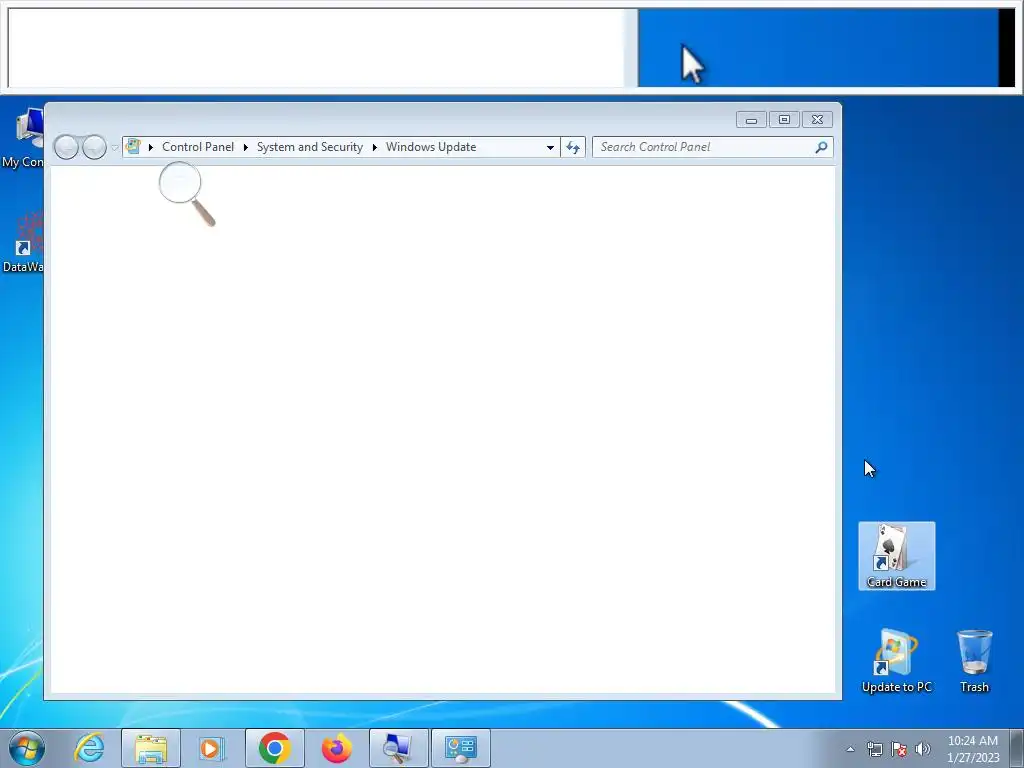Click the network tray icon
The height and width of the screenshot is (768, 1024).
(874, 749)
